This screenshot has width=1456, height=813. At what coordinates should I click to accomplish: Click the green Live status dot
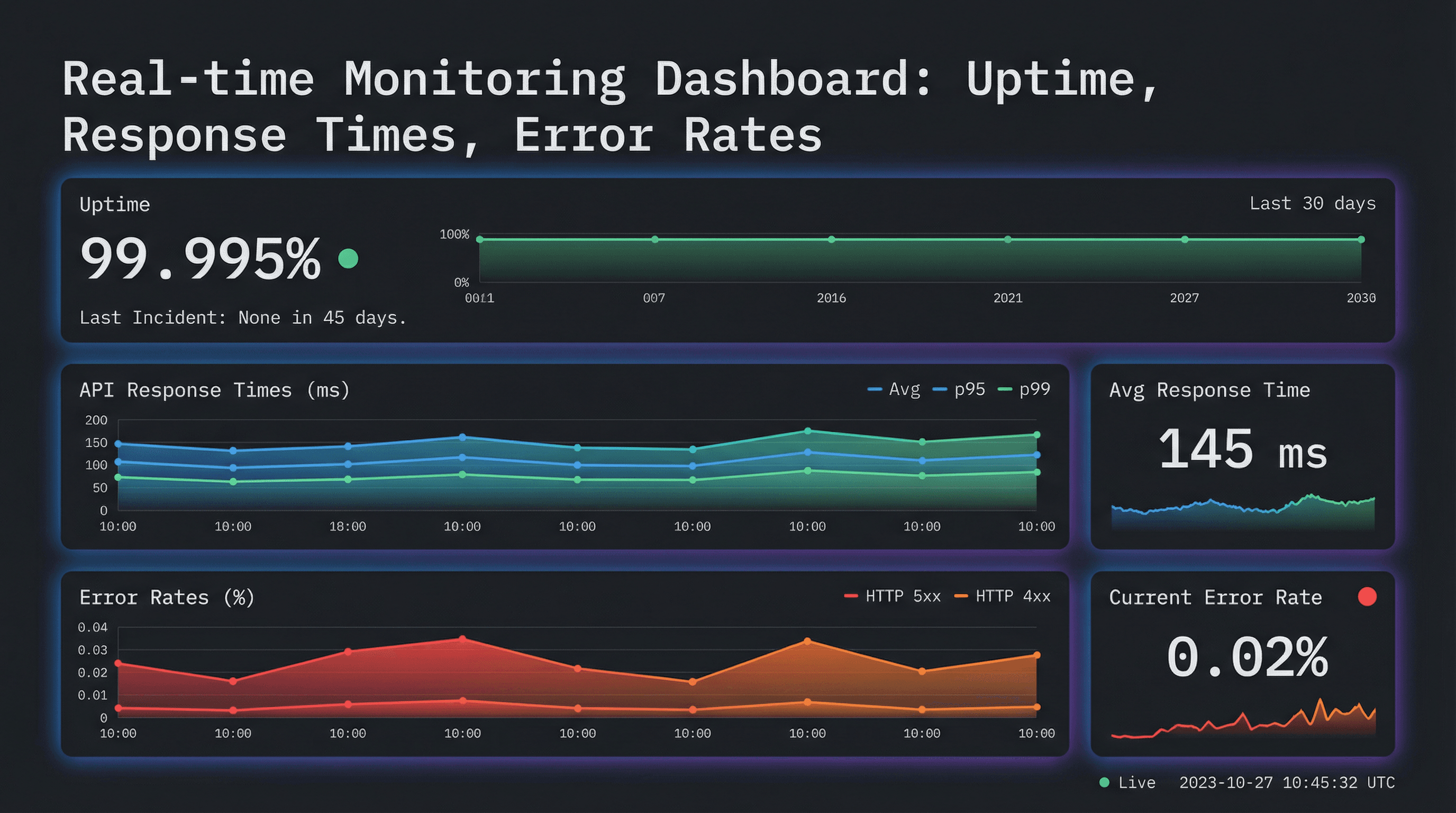(1104, 782)
